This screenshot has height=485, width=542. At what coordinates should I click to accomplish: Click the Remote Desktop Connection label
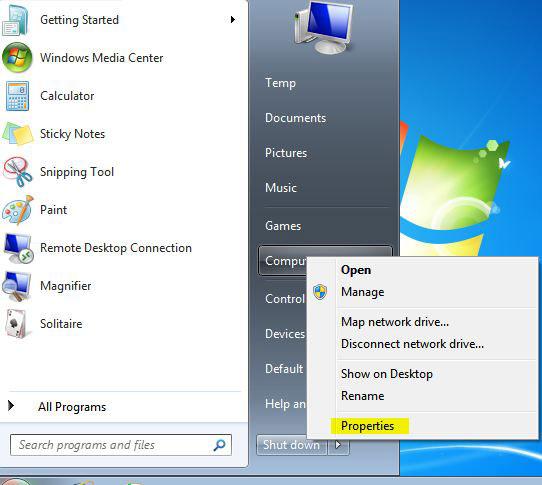[116, 248]
